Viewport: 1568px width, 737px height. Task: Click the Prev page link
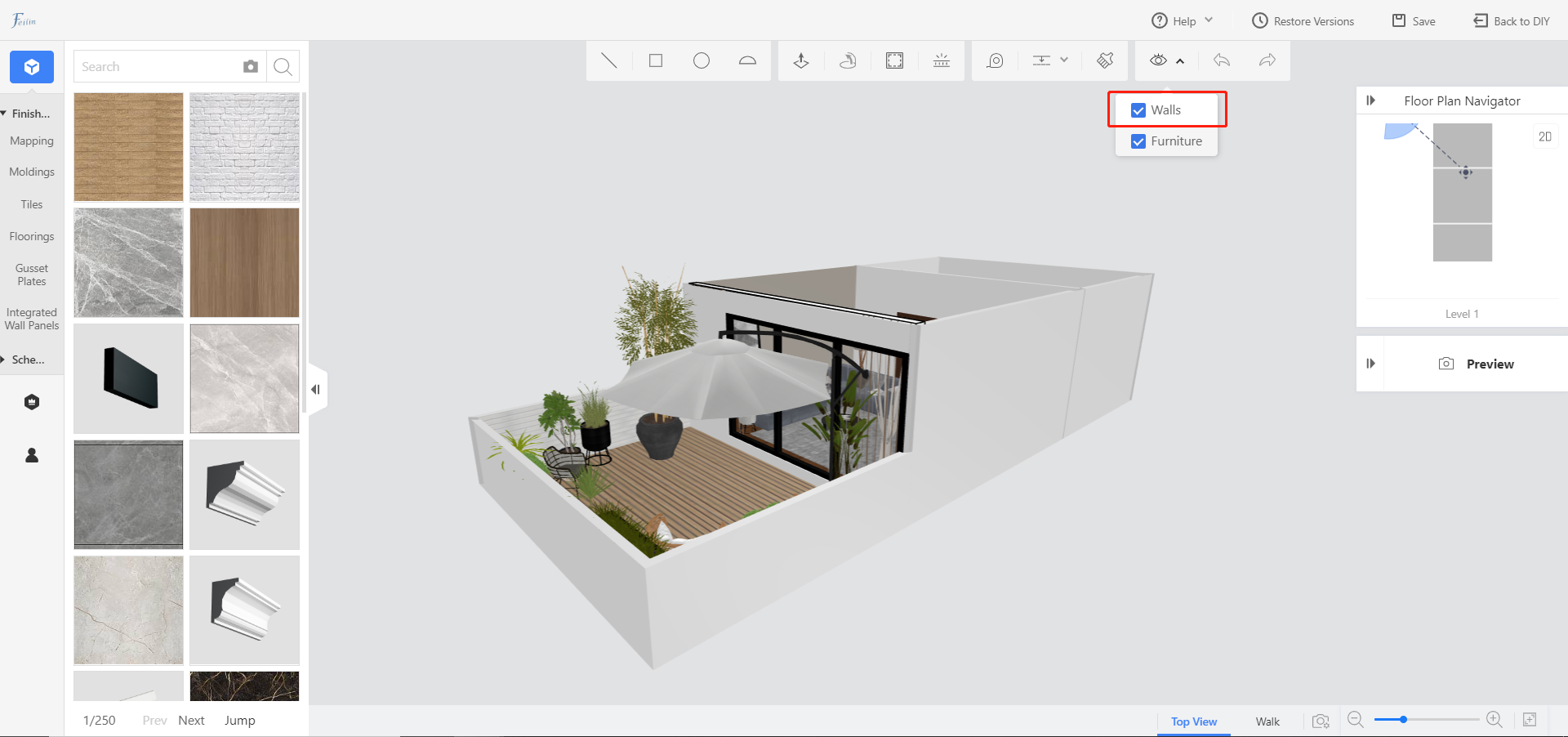[x=154, y=720]
